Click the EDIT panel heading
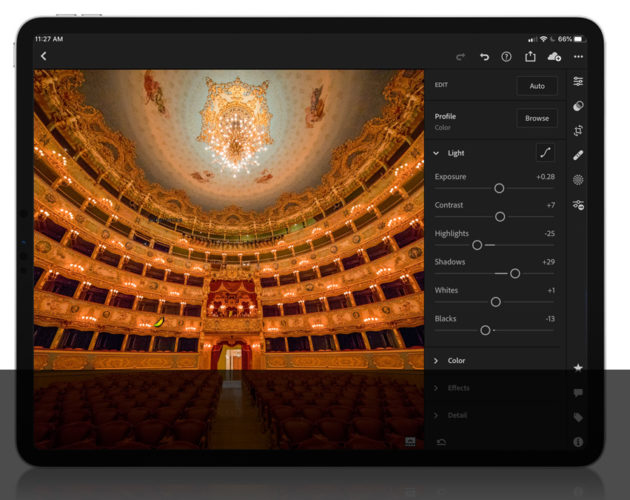Viewport: 630px width, 500px height. click(441, 85)
